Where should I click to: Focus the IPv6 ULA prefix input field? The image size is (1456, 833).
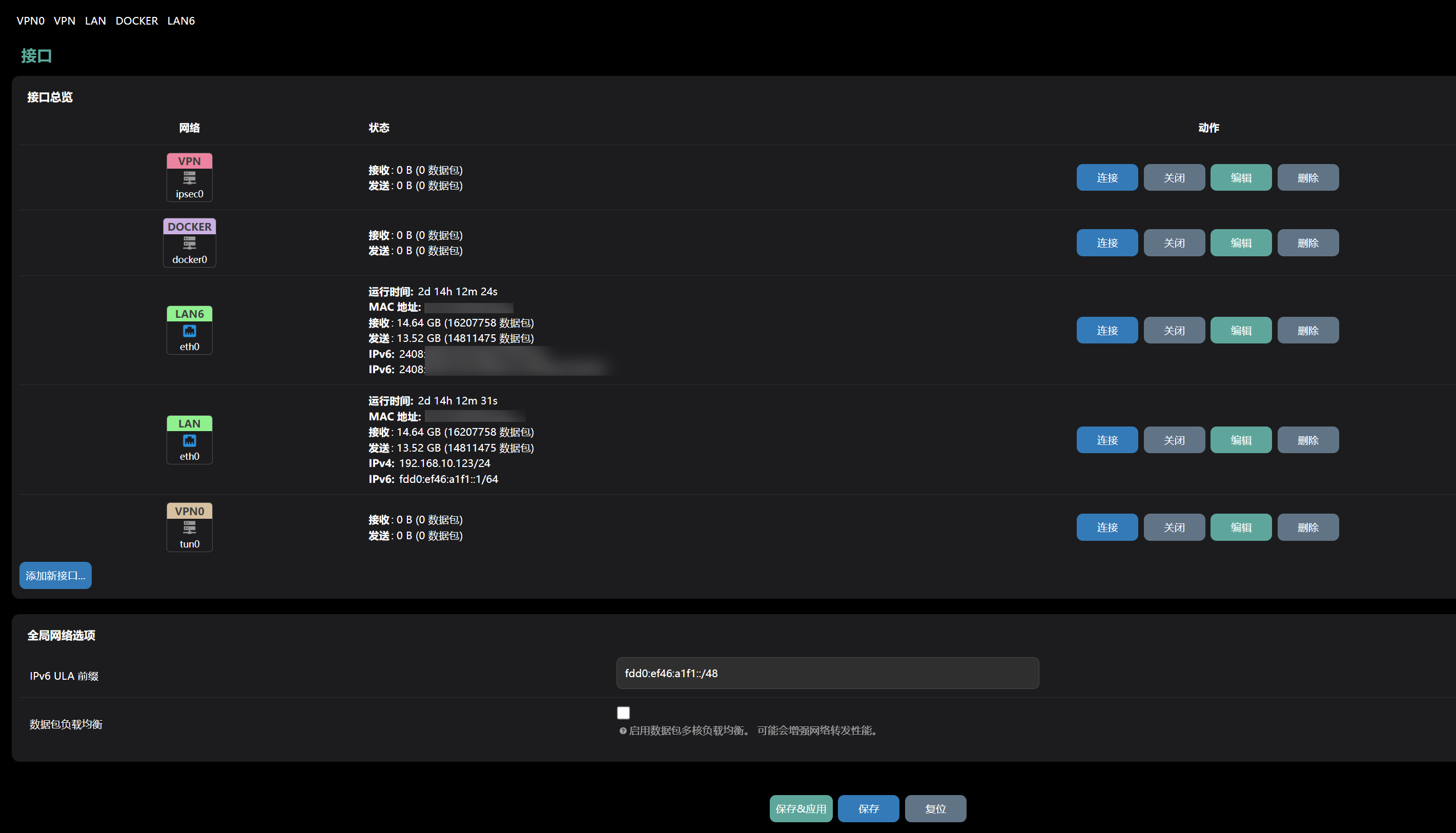[x=827, y=674]
